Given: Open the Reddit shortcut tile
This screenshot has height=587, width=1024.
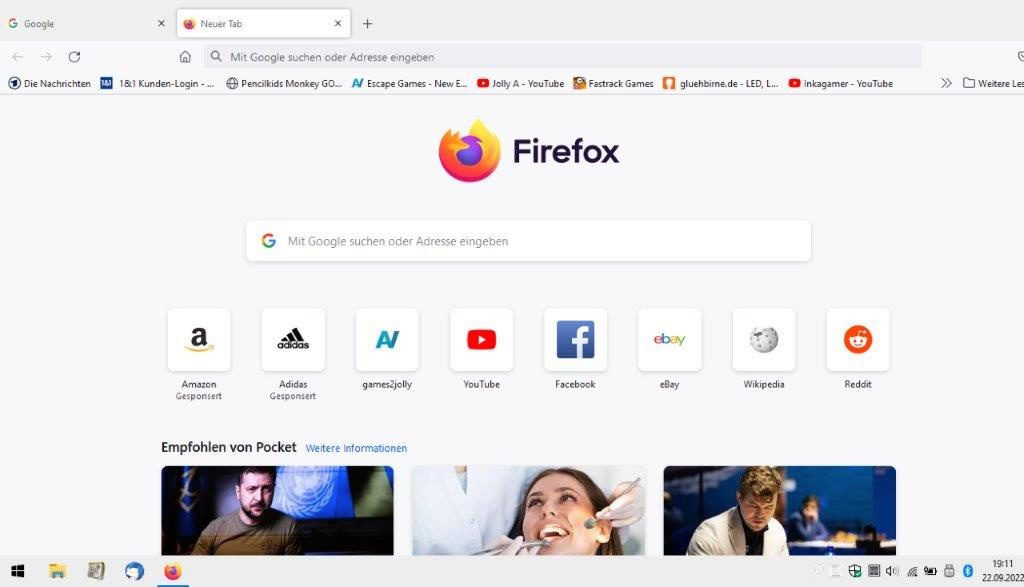Looking at the screenshot, I should (x=858, y=340).
